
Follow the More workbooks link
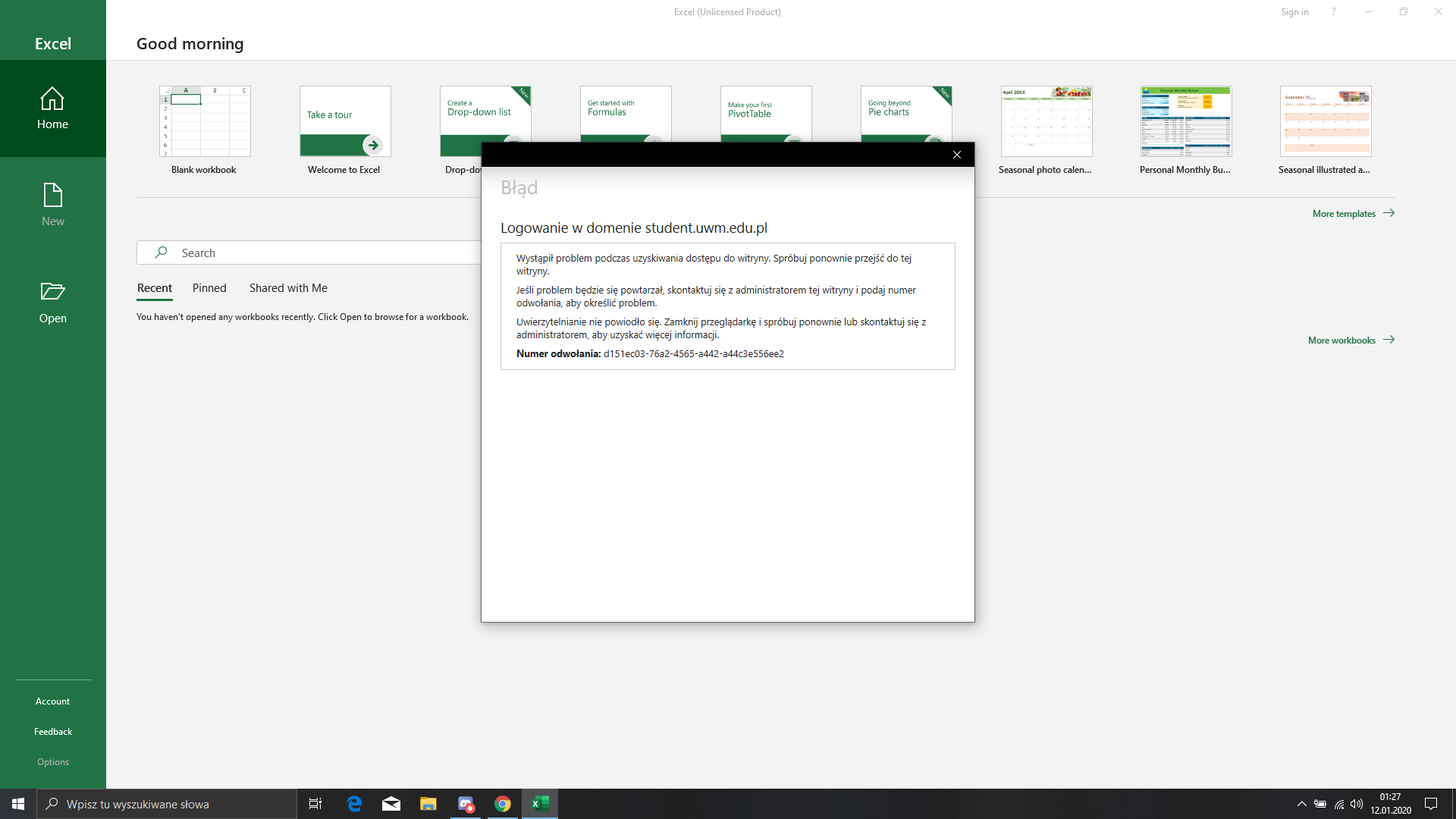click(x=1351, y=340)
